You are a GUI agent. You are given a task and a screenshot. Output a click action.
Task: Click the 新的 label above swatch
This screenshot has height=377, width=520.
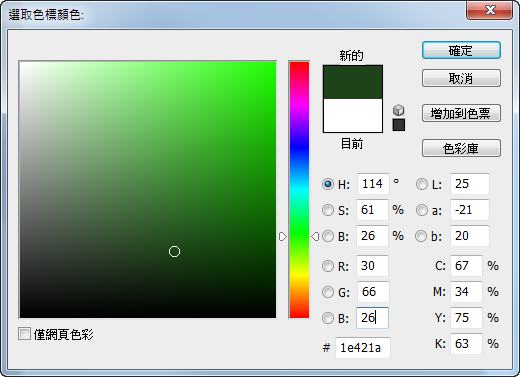351,55
